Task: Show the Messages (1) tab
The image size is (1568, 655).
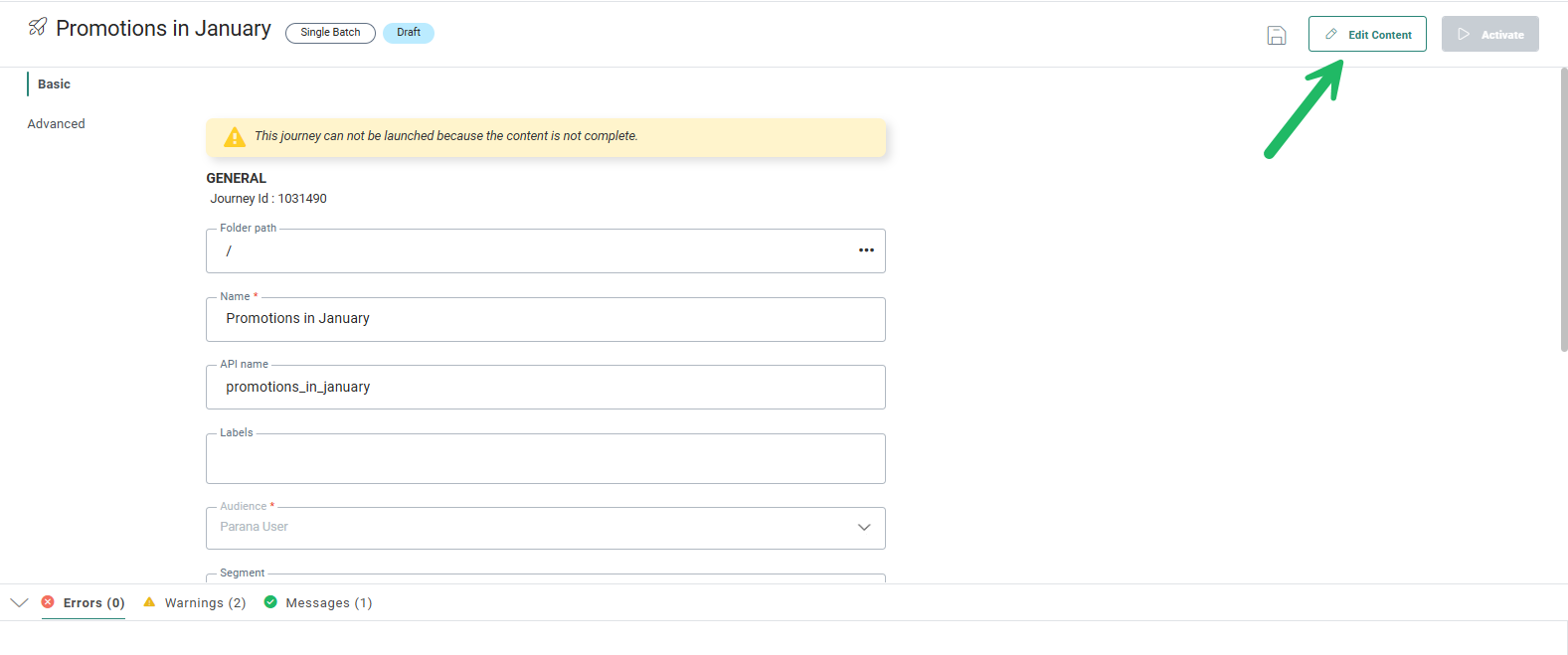Action: [328, 603]
